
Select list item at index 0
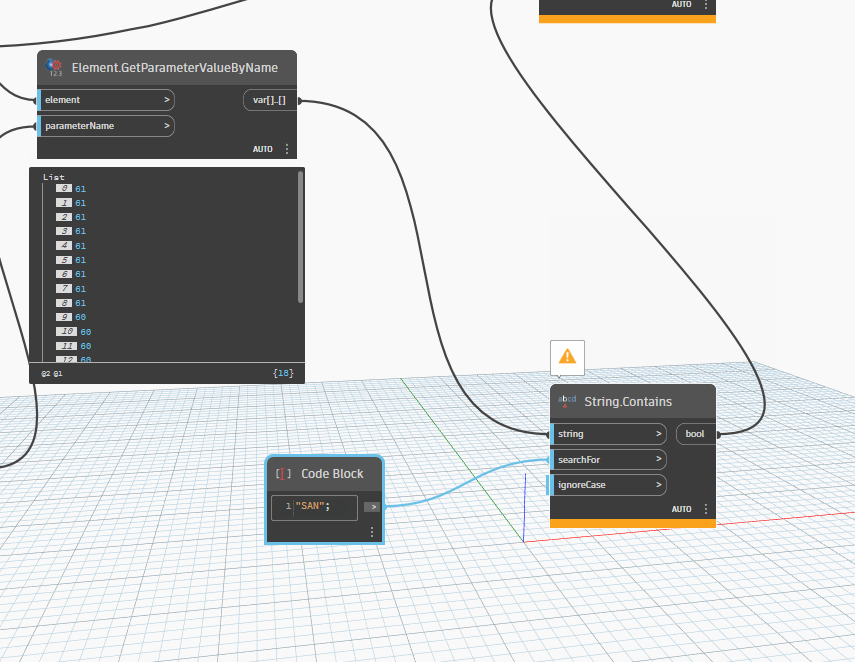(x=80, y=188)
